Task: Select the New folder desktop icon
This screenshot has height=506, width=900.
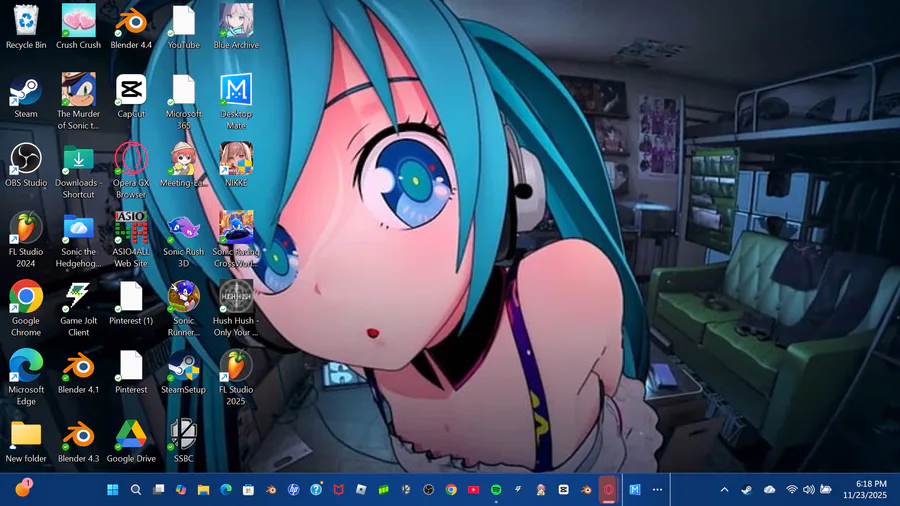Action: coord(26,441)
